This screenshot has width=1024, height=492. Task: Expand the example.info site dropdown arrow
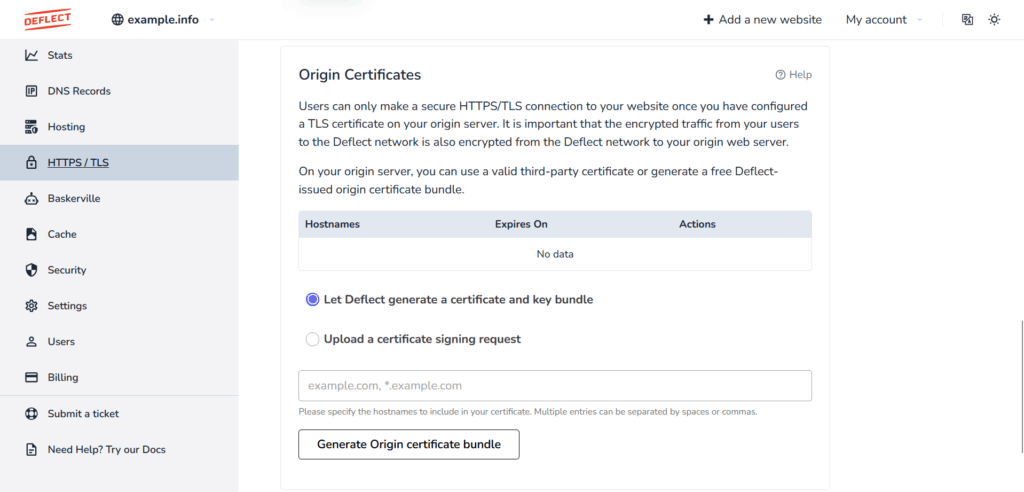[212, 20]
